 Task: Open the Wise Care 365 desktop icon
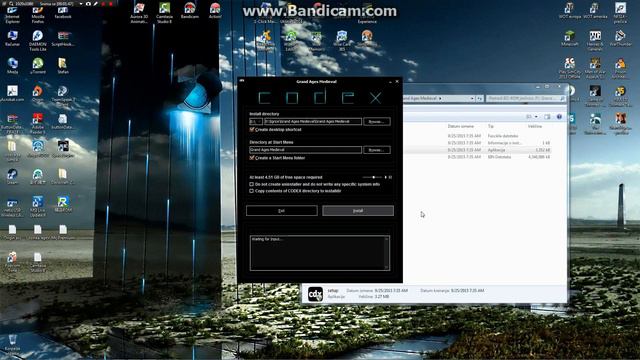point(342,40)
